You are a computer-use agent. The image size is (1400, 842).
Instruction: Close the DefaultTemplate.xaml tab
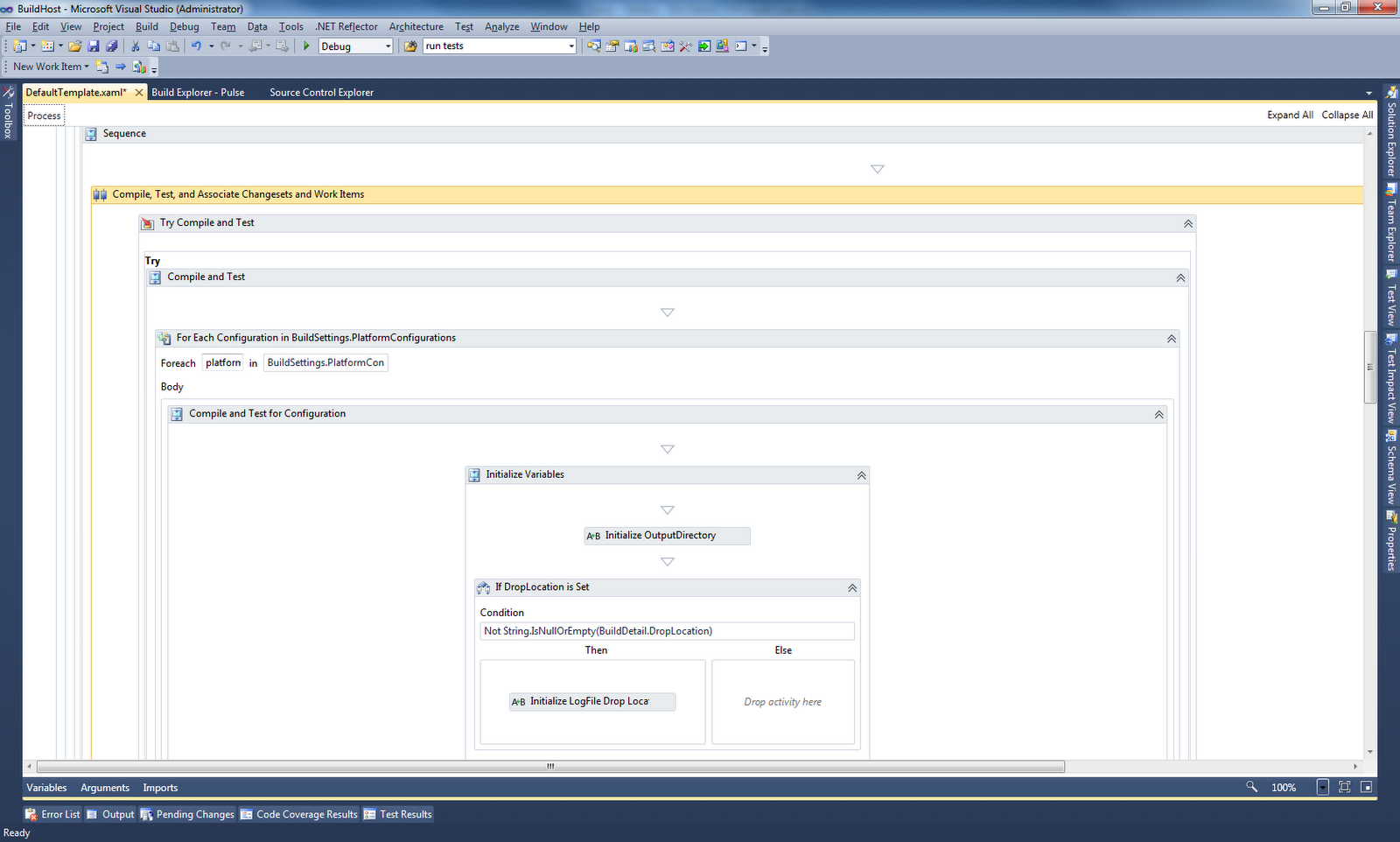point(138,92)
